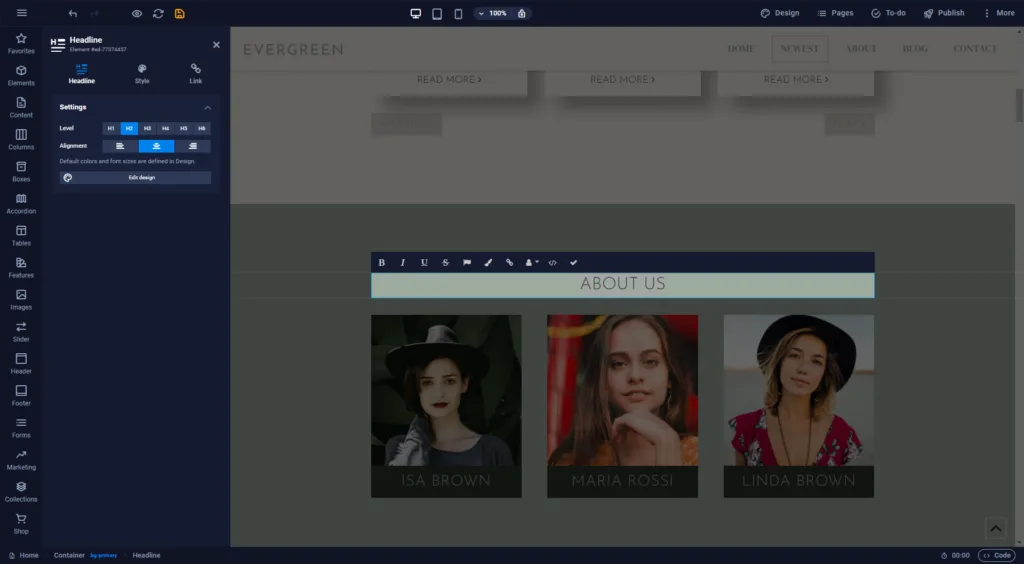Image resolution: width=1024 pixels, height=564 pixels.
Task: Switch to the Style tab
Action: pos(142,74)
